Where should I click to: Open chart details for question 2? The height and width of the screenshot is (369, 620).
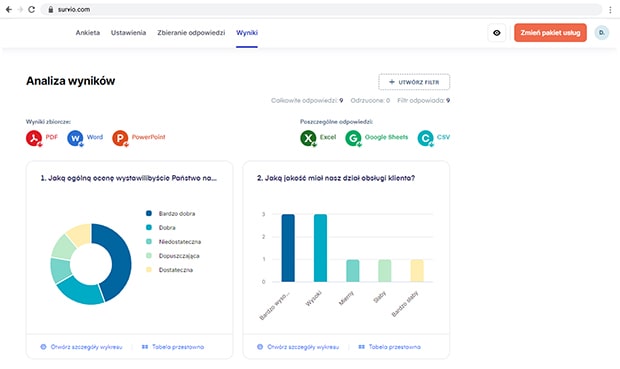tap(298, 347)
